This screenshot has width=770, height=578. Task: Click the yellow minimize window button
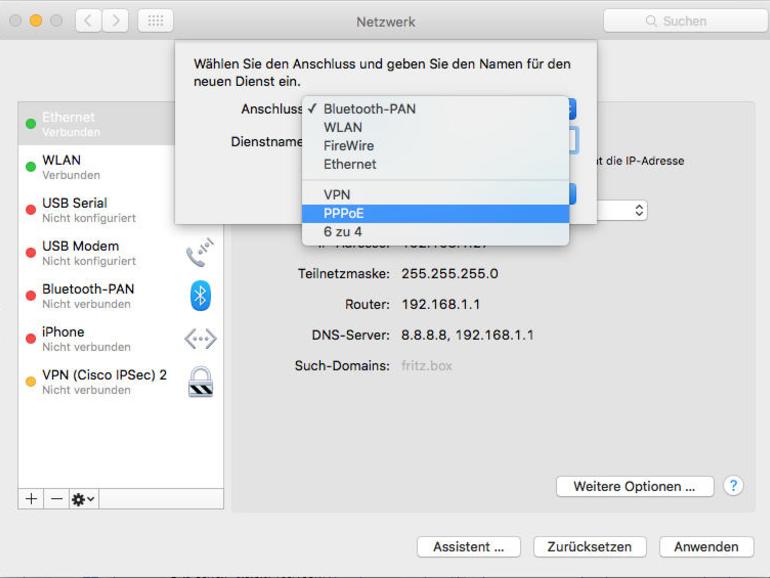[x=36, y=21]
